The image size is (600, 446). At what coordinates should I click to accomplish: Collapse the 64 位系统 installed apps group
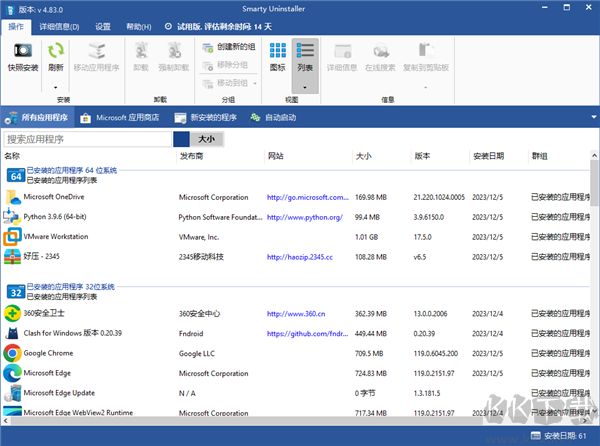point(16,175)
